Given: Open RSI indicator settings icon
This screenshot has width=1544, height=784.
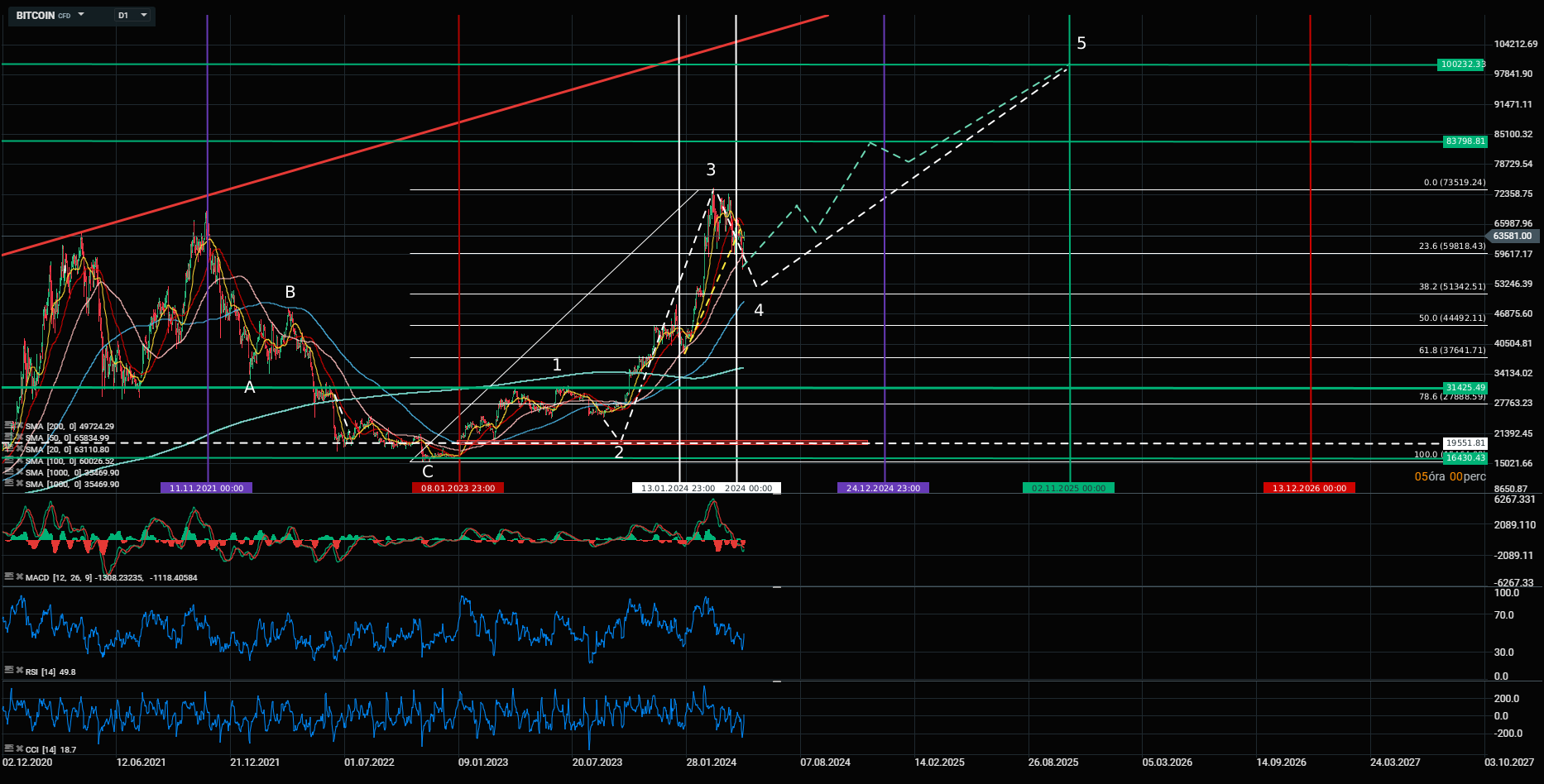Looking at the screenshot, I should 8,671.
